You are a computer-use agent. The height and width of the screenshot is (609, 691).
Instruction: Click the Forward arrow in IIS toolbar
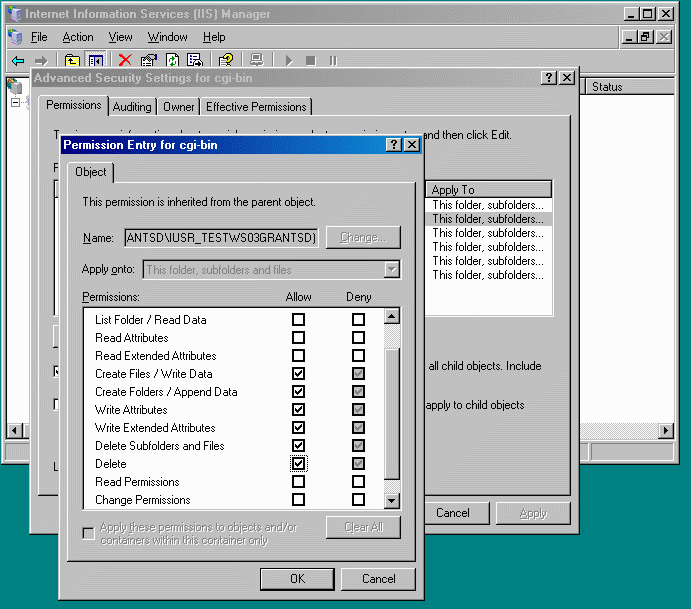pos(41,60)
